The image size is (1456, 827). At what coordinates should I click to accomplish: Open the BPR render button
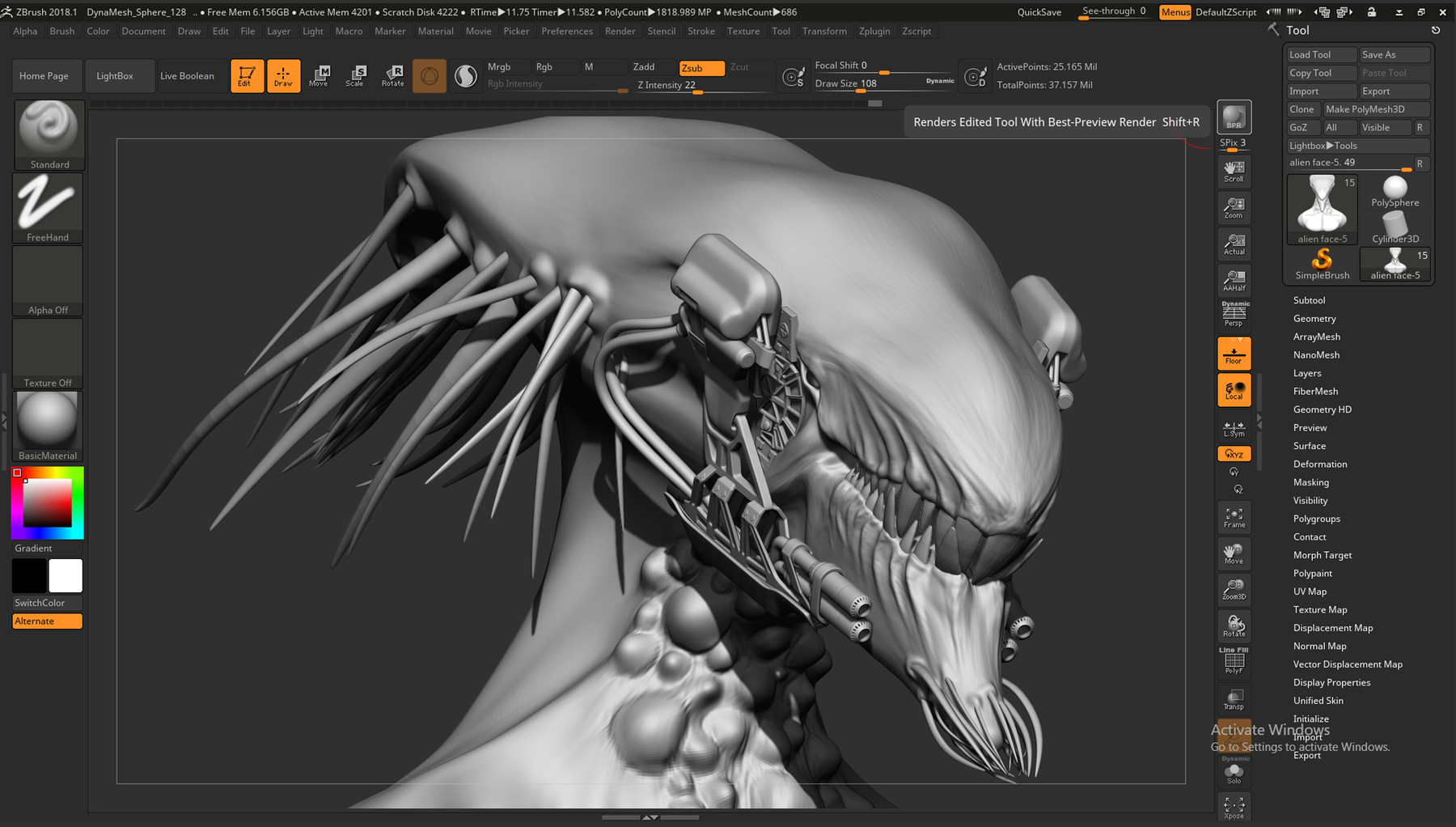[1233, 116]
